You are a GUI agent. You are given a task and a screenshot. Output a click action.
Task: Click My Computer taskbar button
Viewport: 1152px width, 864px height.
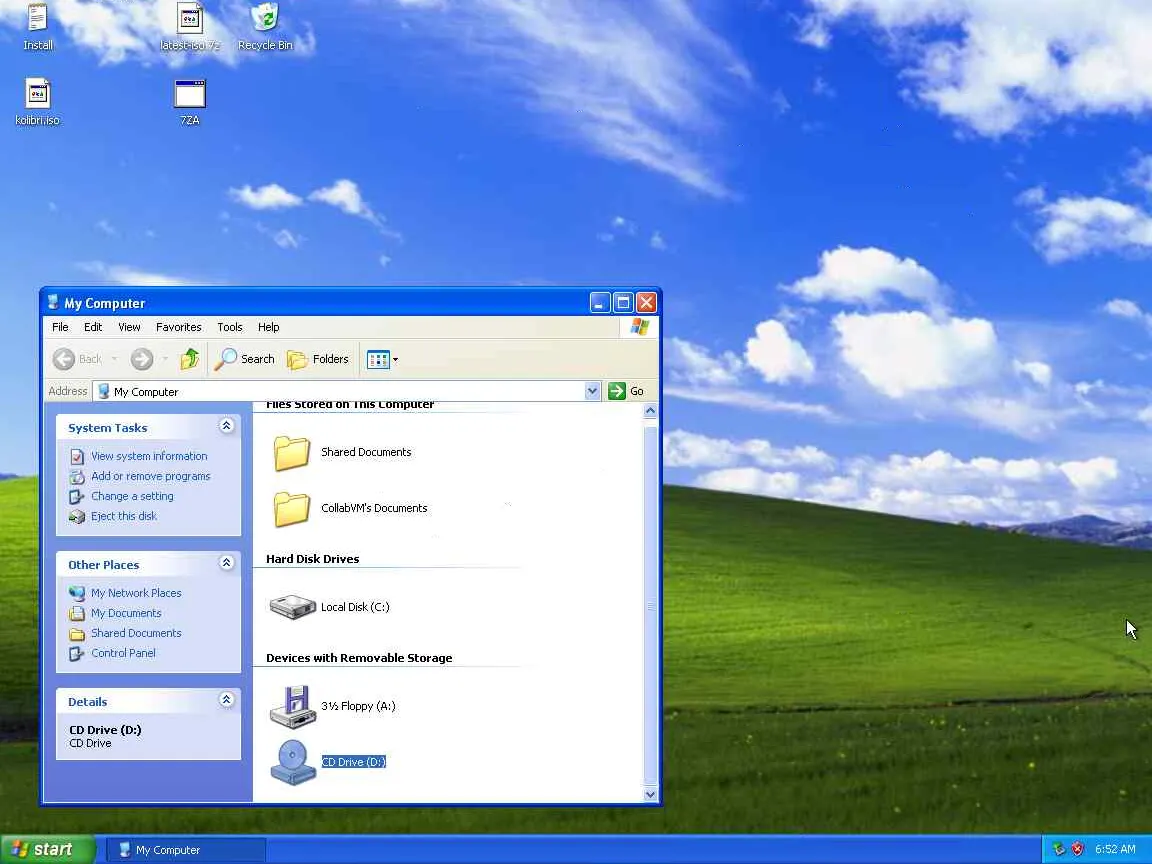pos(186,850)
